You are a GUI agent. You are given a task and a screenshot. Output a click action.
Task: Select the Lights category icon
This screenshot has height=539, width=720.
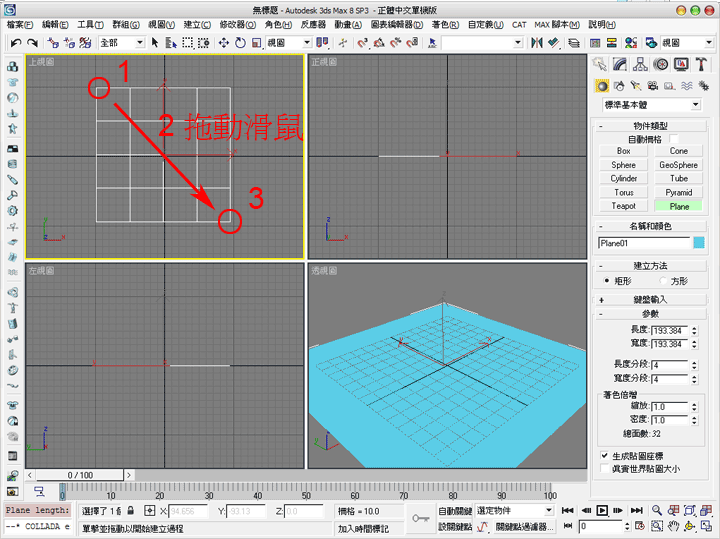(636, 86)
